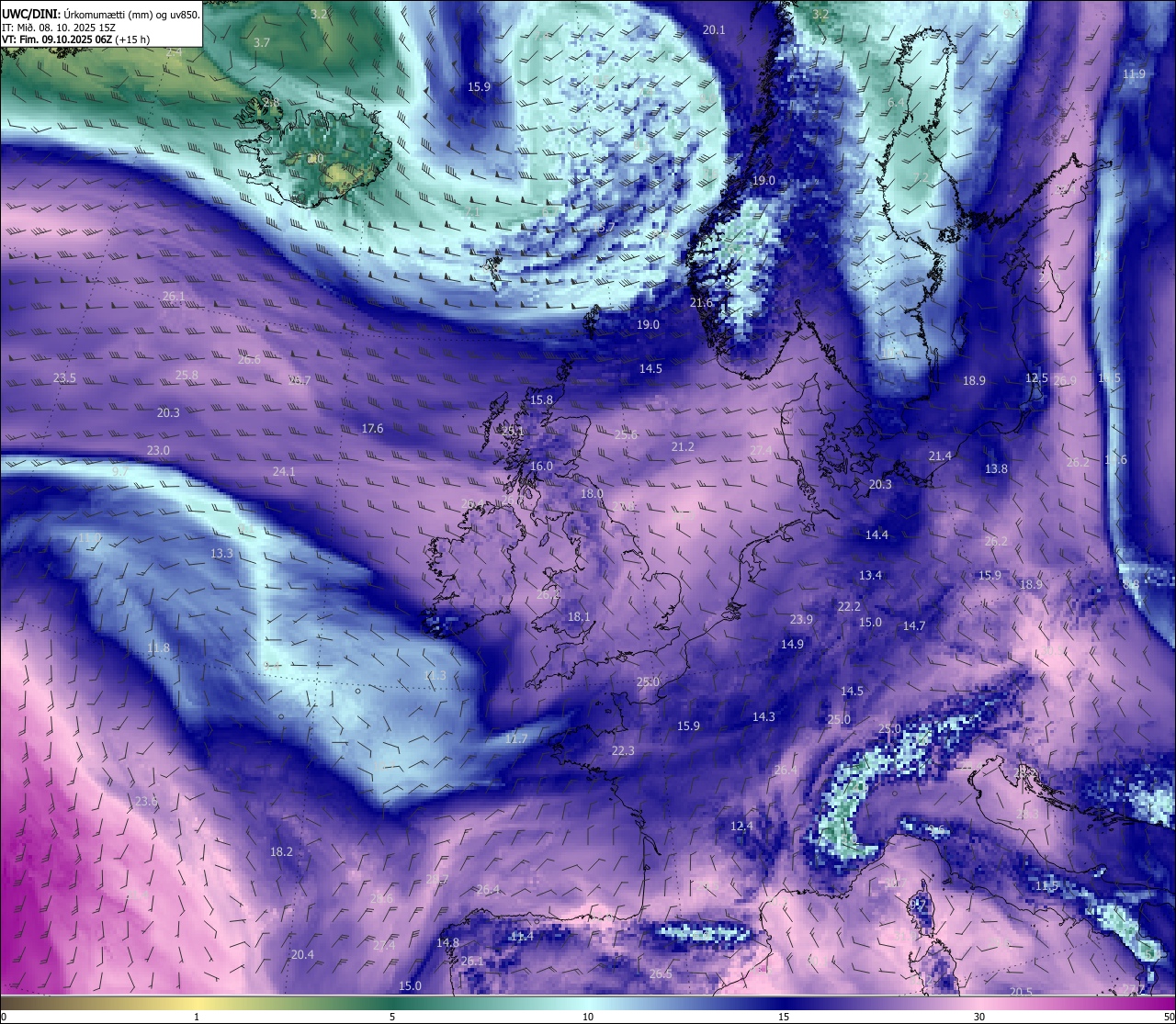This screenshot has height=1024, width=1176.
Task: Click the 11.7 value label
Action: click(516, 738)
